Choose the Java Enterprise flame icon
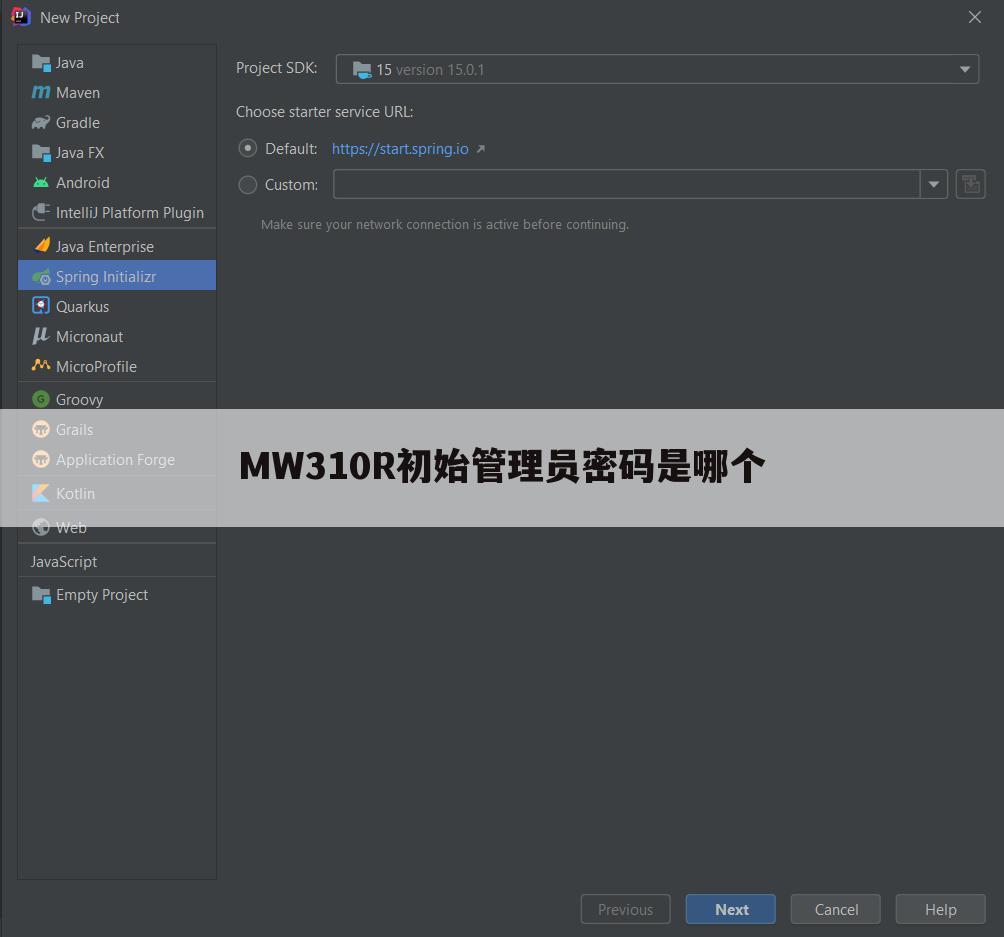Screen dimensions: 1004x937 pyautogui.click(x=42, y=246)
